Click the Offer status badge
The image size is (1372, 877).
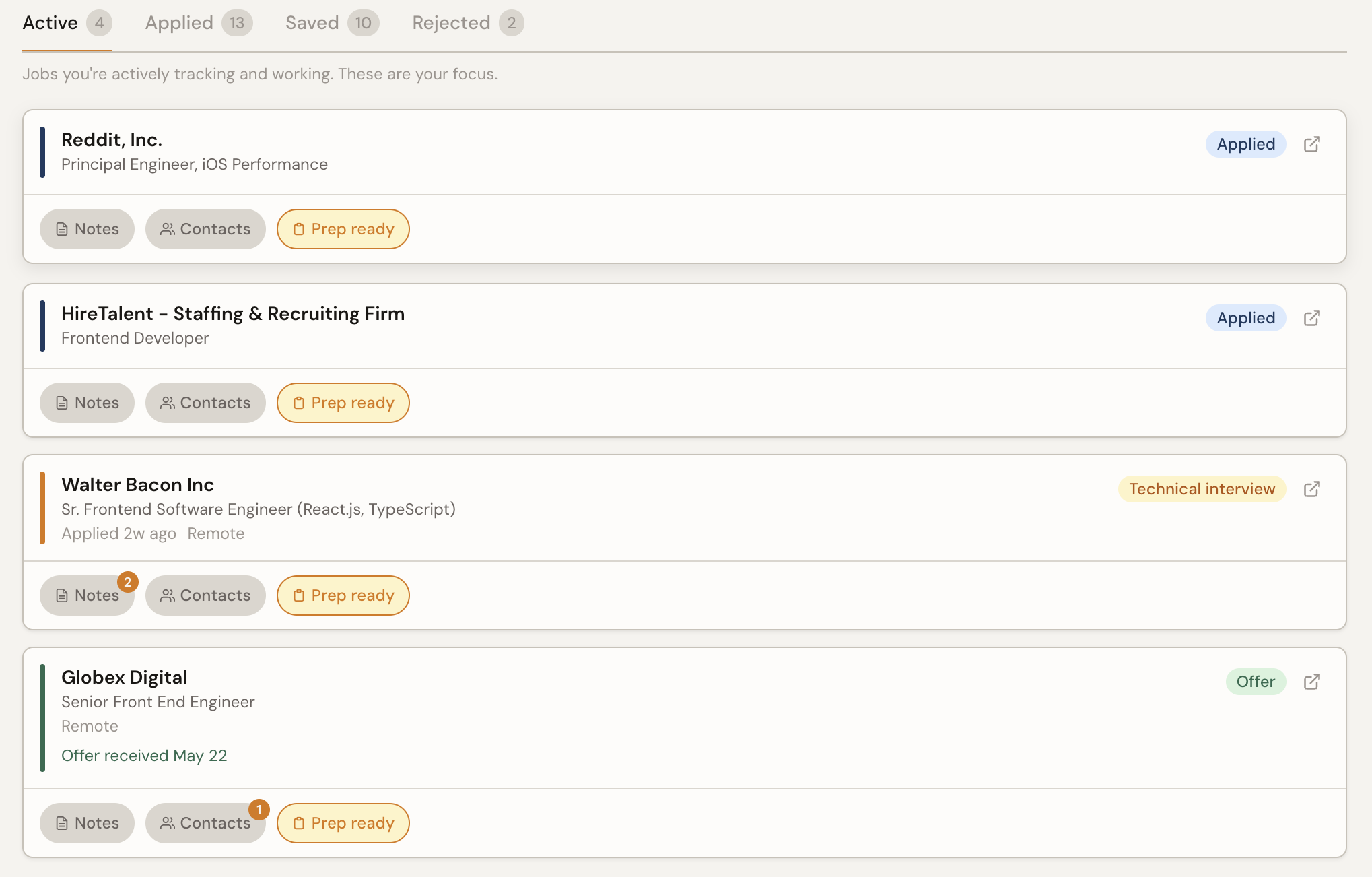(x=1256, y=682)
